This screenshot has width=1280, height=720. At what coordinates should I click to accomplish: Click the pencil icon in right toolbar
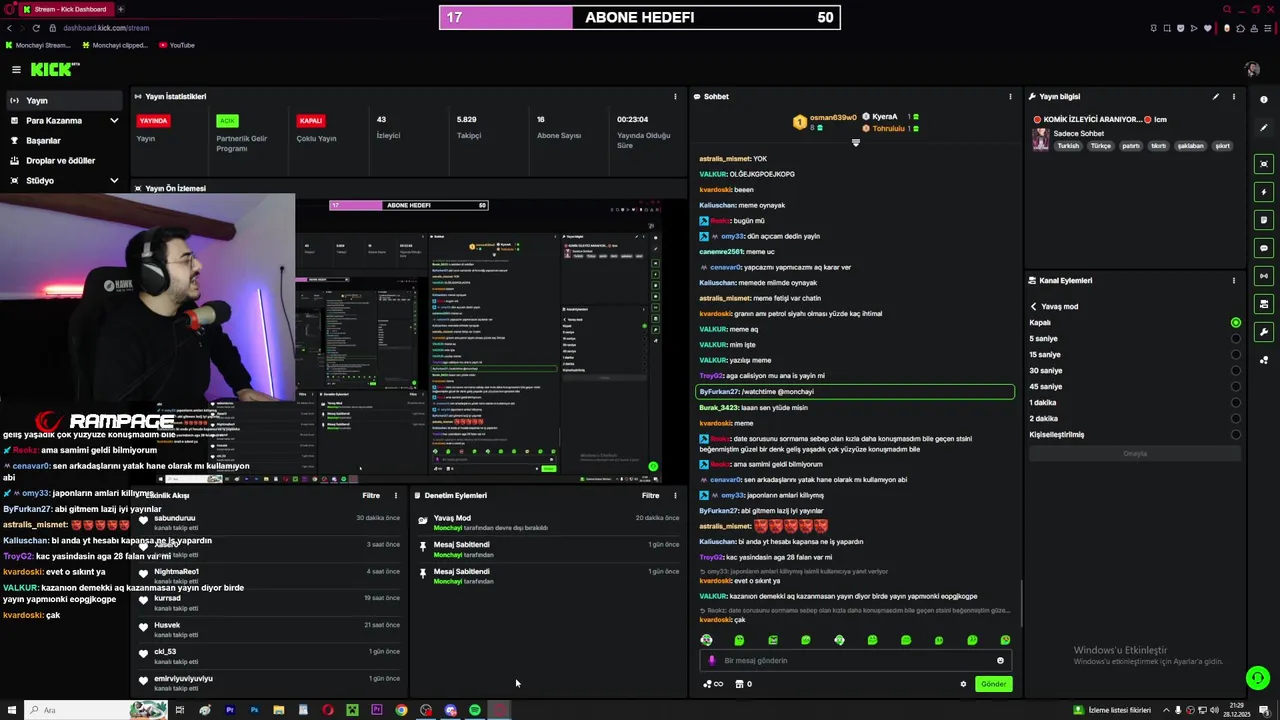[x=1264, y=128]
